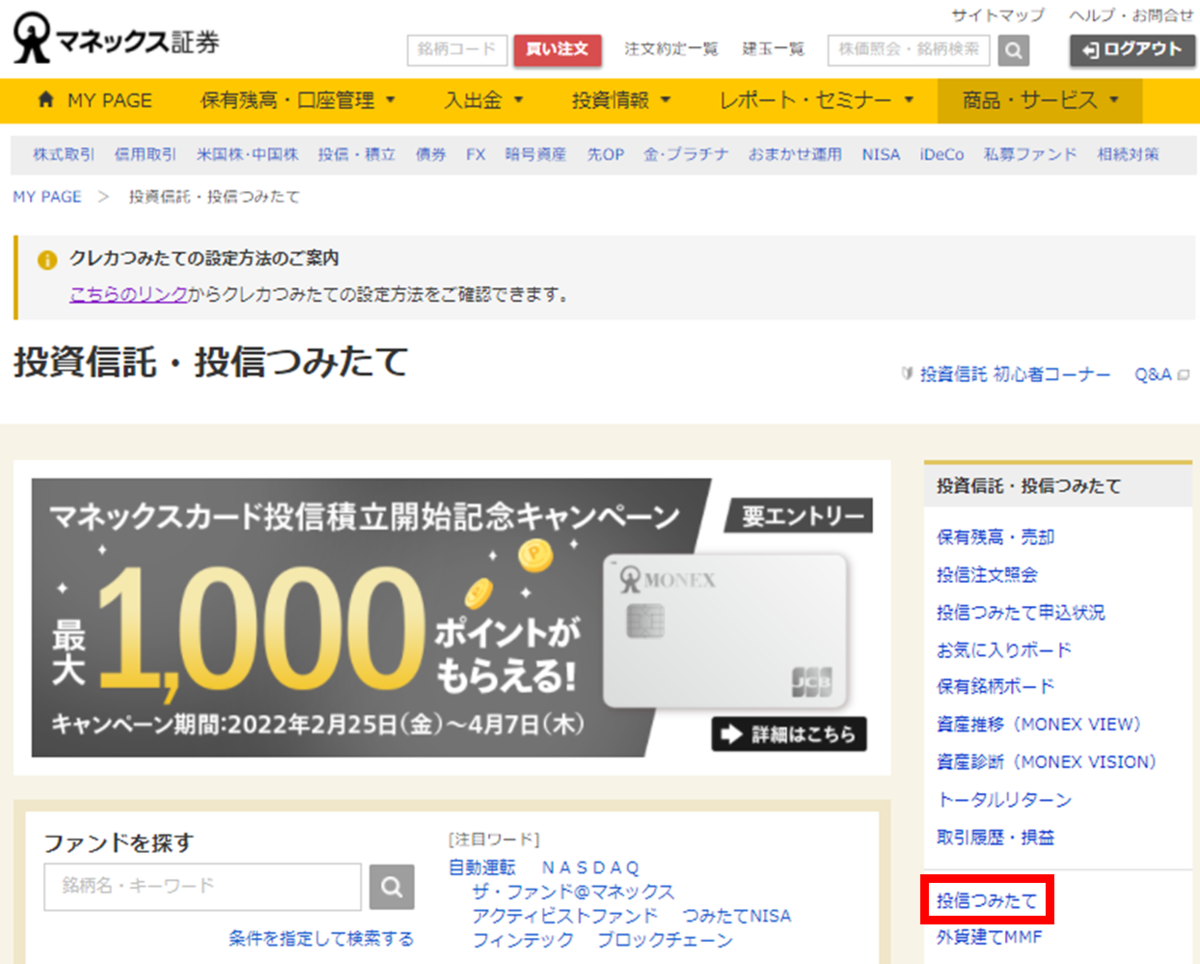Expand the 投資情報 menu

[621, 100]
